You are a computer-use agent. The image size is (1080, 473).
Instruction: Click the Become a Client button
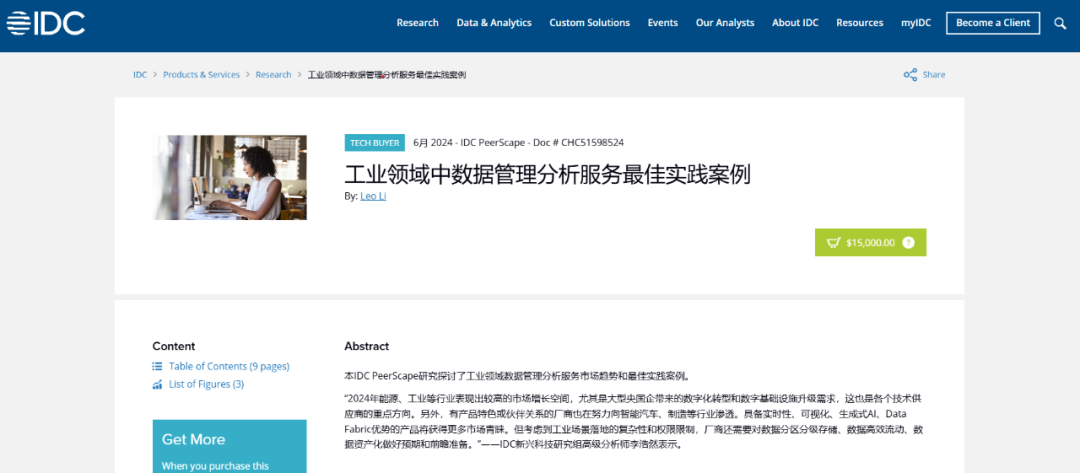(993, 23)
